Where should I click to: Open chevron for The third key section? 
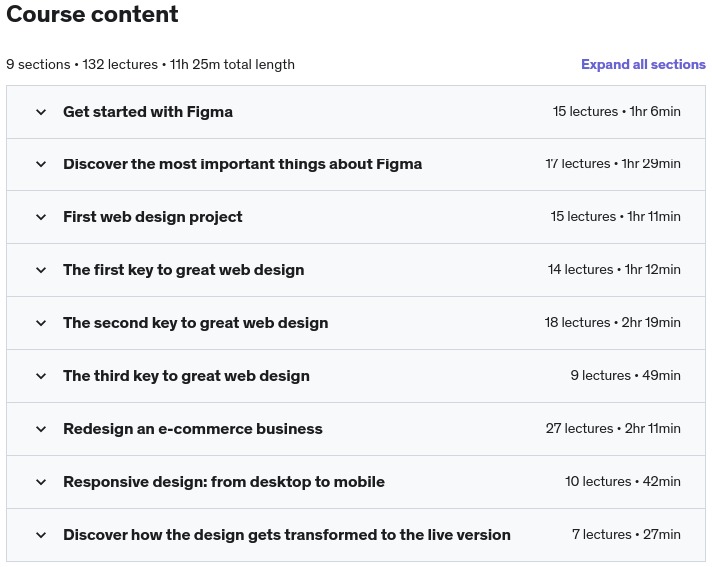[x=41, y=376]
